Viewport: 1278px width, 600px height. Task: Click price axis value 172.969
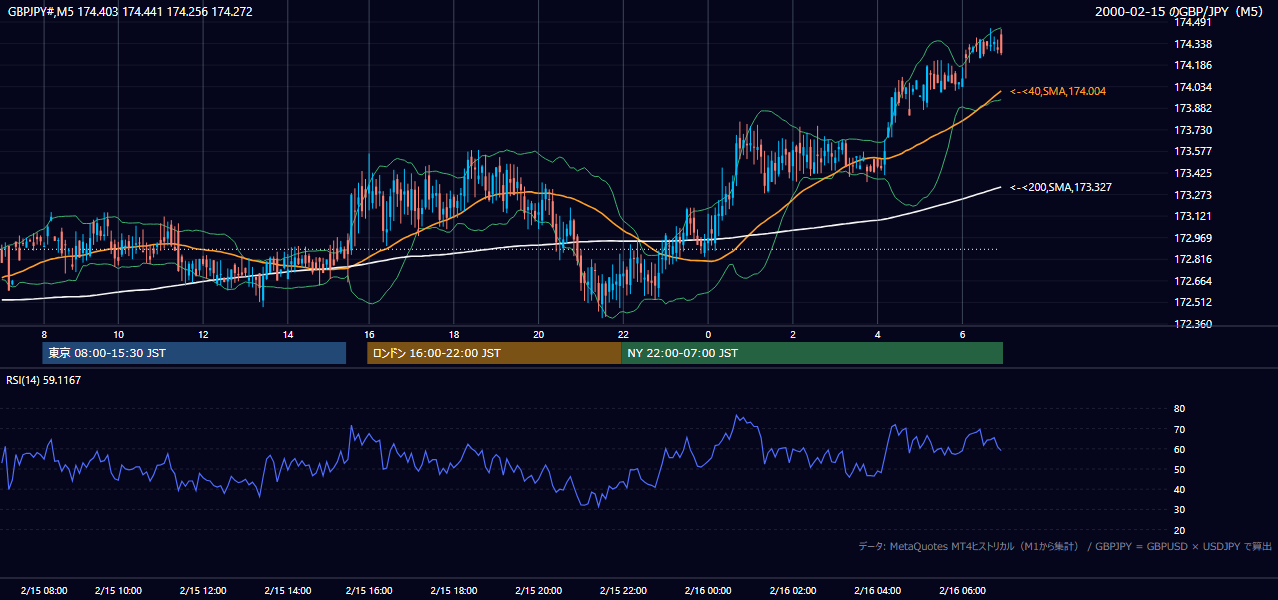1193,238
